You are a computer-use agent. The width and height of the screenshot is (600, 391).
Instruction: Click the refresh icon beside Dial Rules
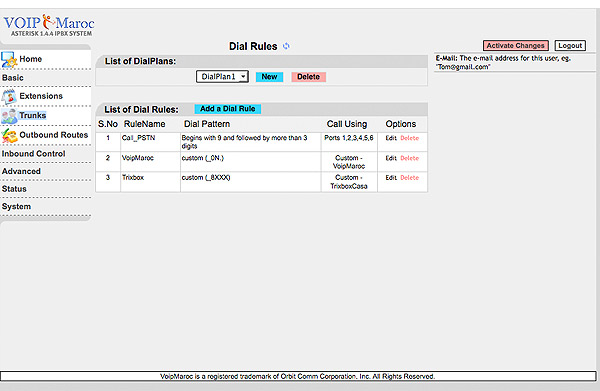click(286, 46)
